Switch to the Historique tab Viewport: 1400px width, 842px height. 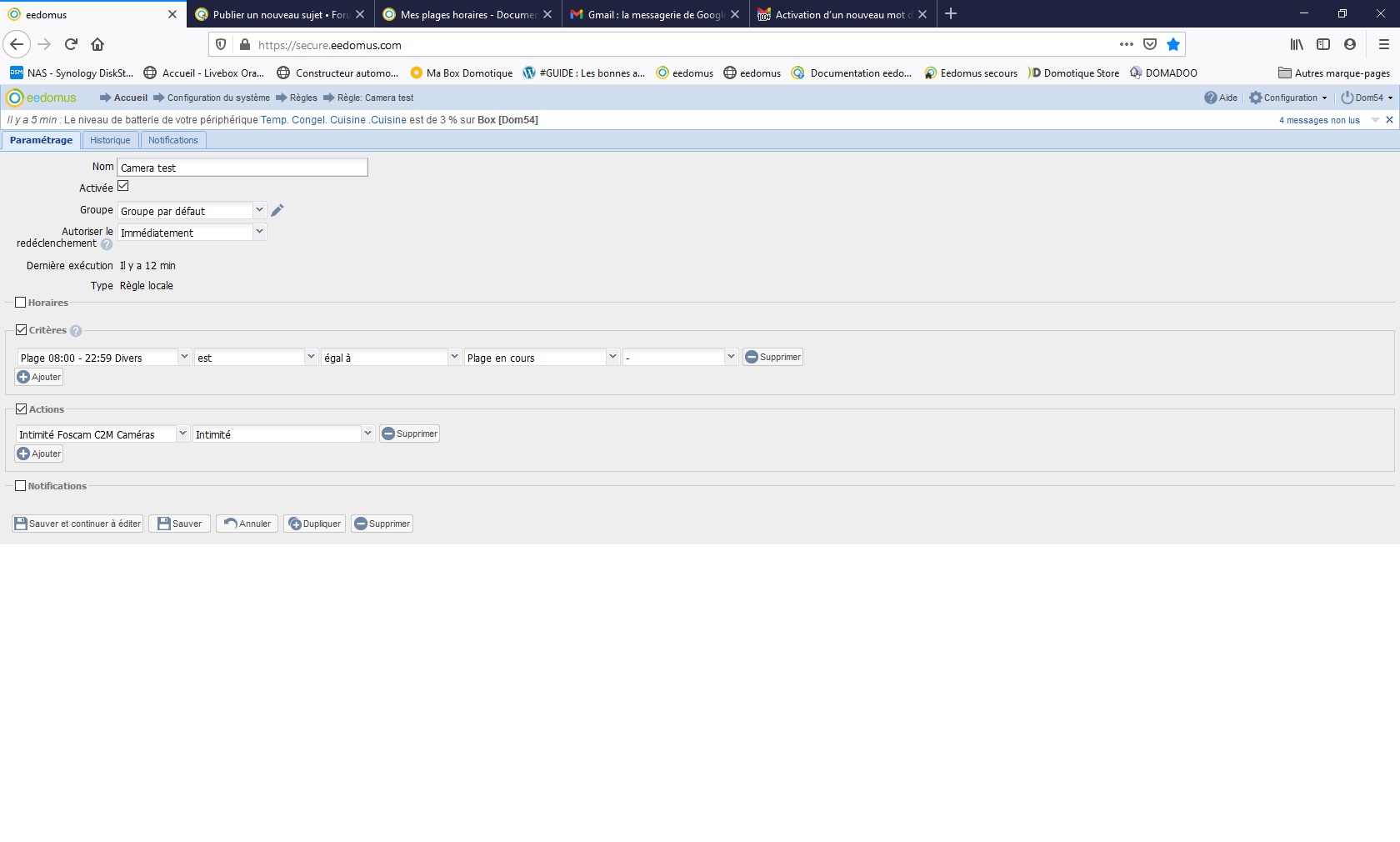(110, 140)
